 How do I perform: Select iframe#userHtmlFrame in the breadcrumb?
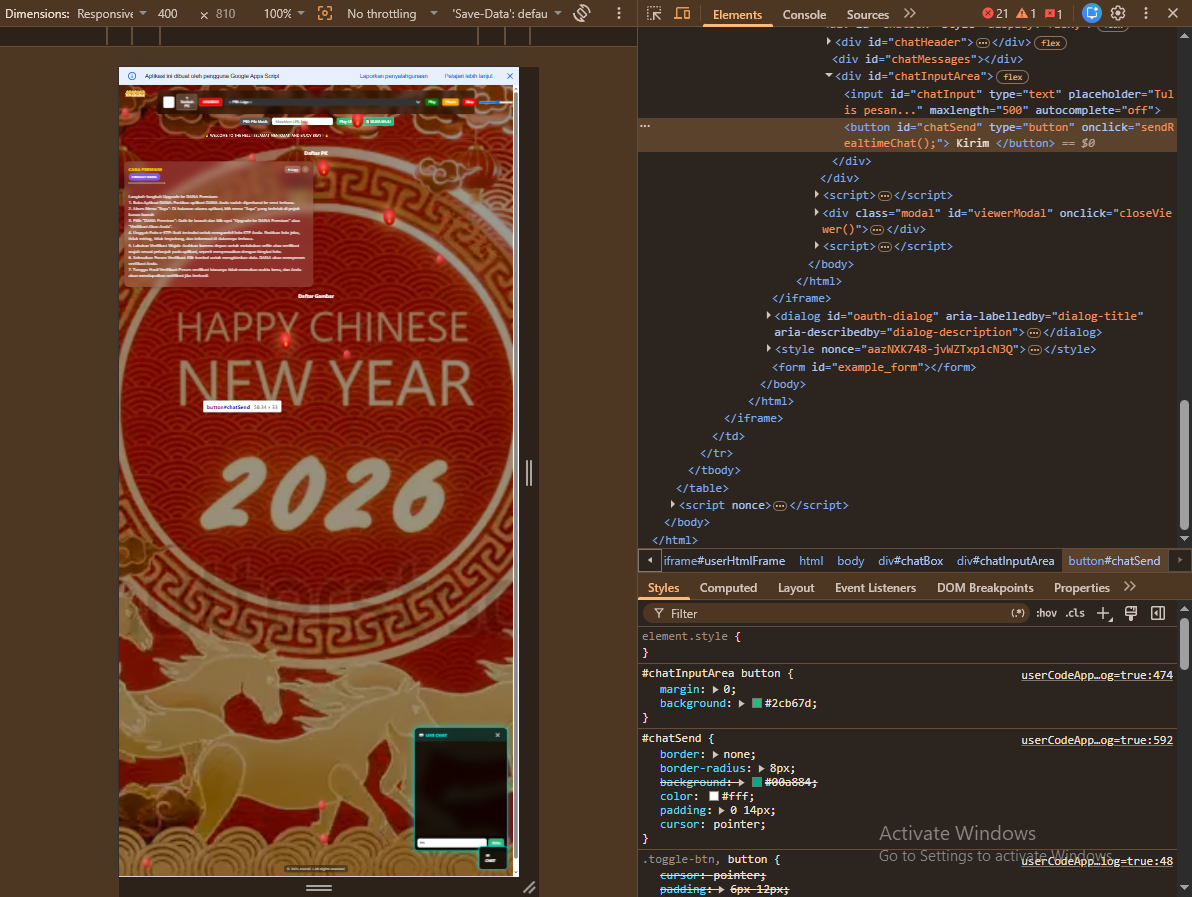coord(724,561)
